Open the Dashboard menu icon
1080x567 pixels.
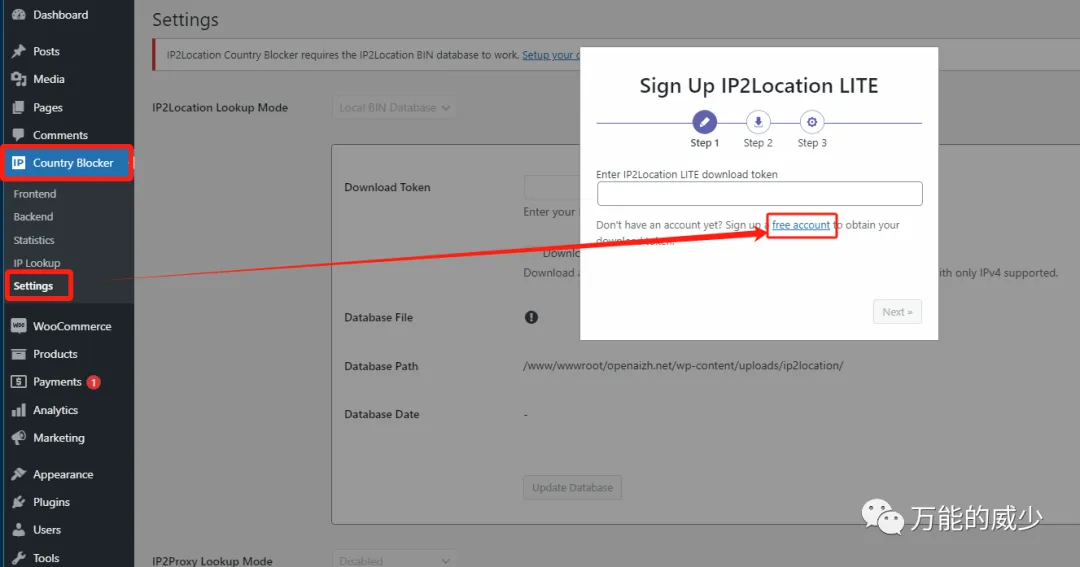pos(19,14)
